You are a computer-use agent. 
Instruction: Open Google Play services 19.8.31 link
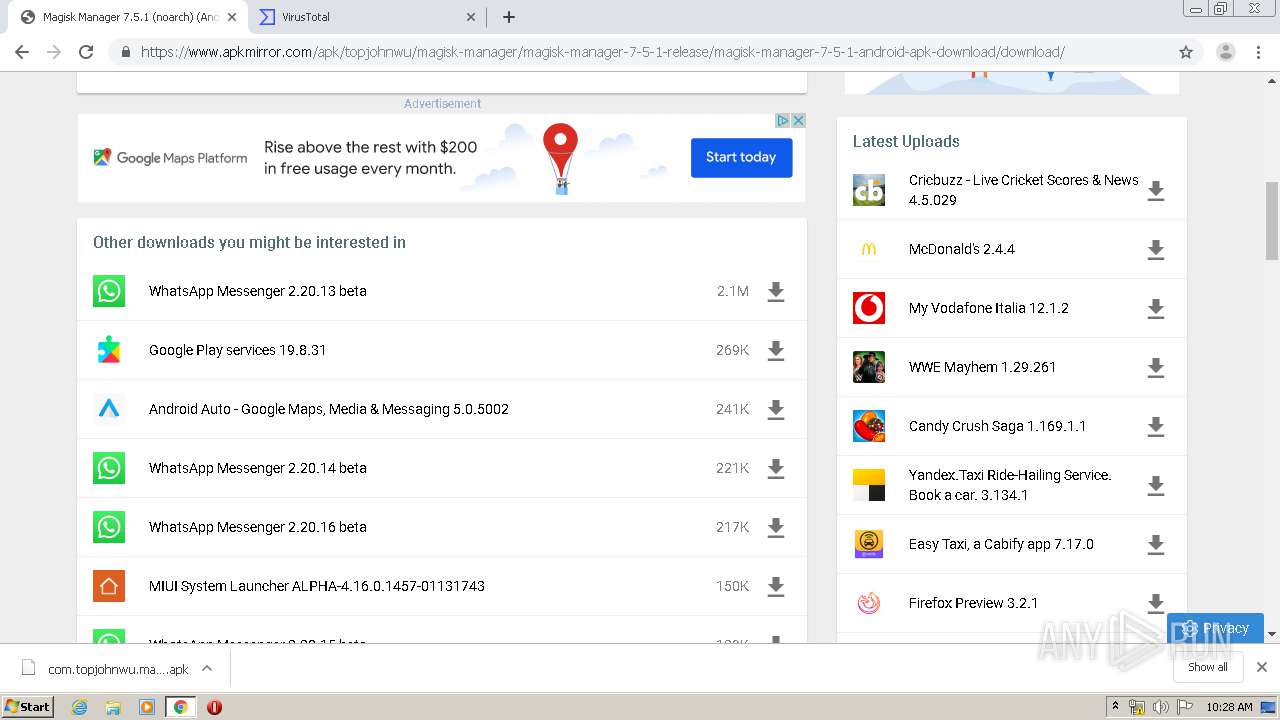click(x=238, y=350)
